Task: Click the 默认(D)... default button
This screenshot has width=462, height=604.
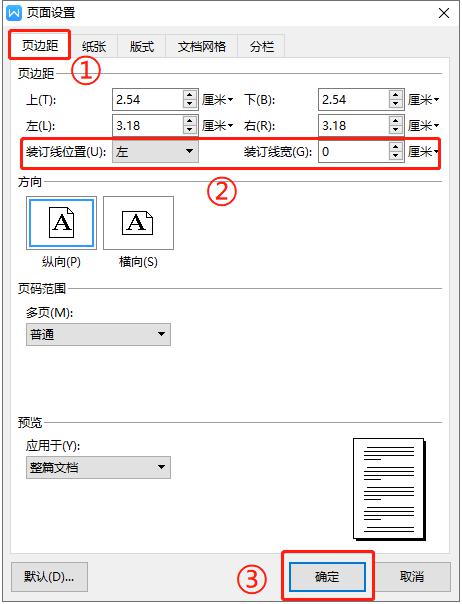Action: (x=49, y=577)
